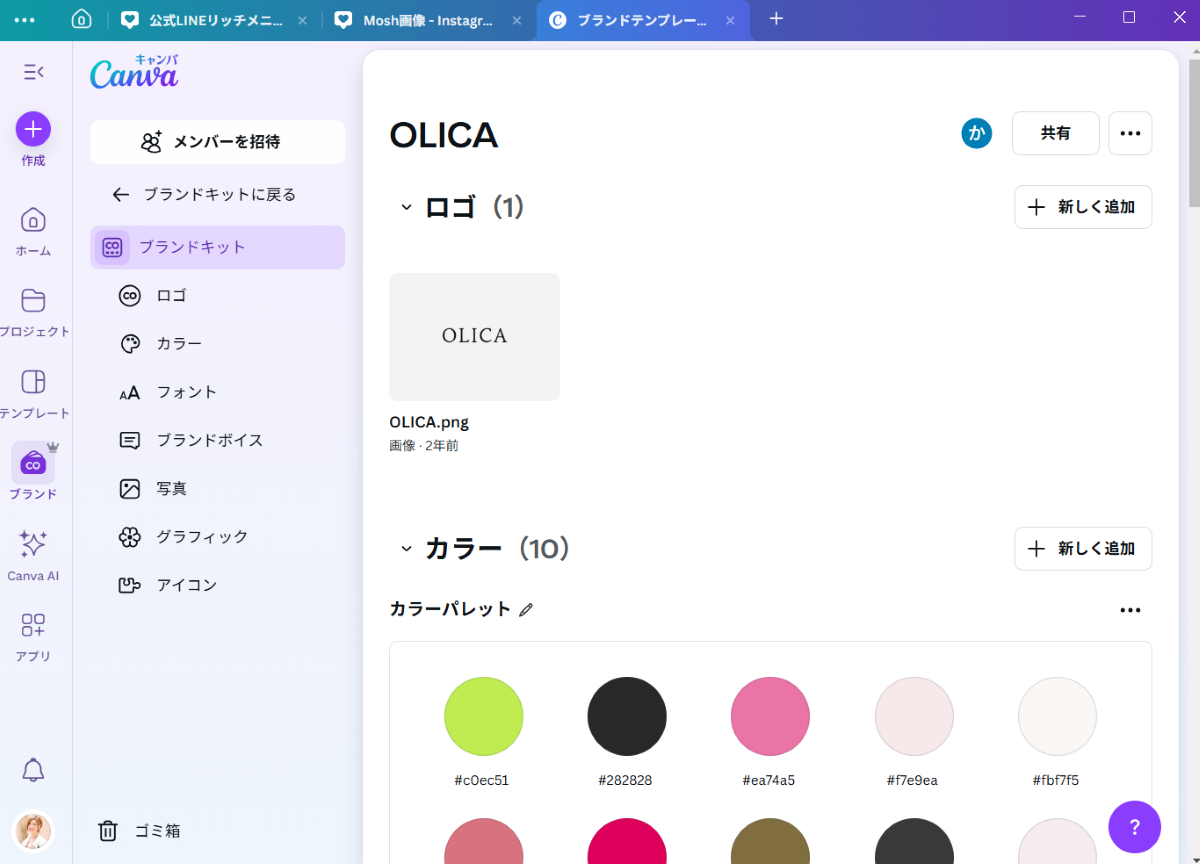This screenshot has width=1200, height=864.
Task: Open the purple help question mark button
Action: [x=1134, y=827]
